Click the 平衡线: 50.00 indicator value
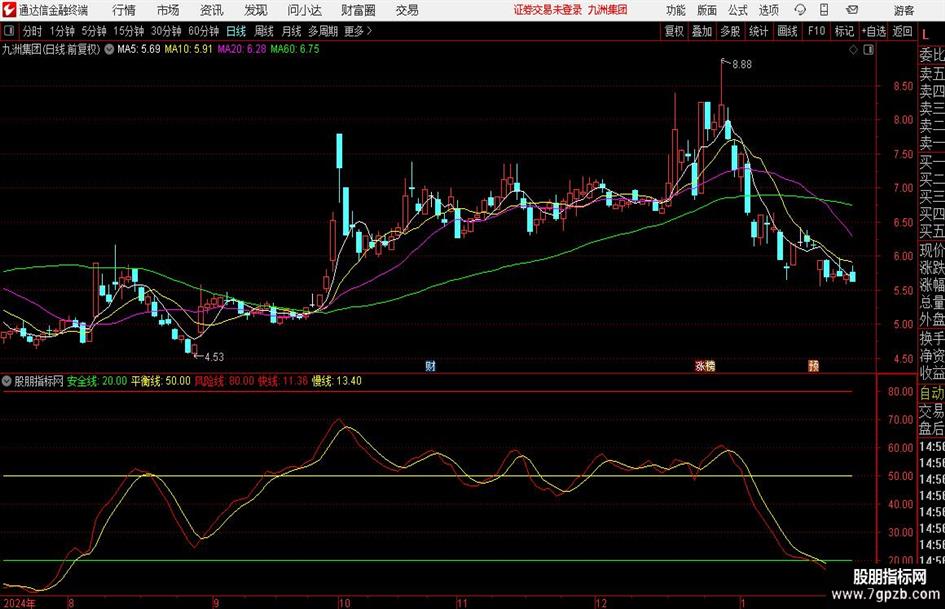 (161, 381)
